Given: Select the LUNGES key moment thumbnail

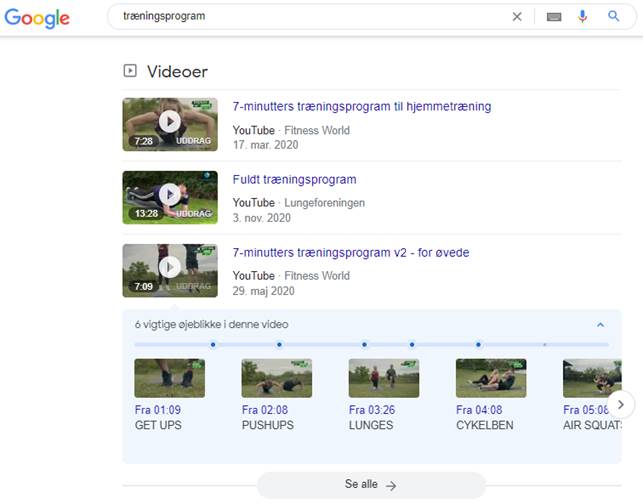Looking at the screenshot, I should [383, 379].
